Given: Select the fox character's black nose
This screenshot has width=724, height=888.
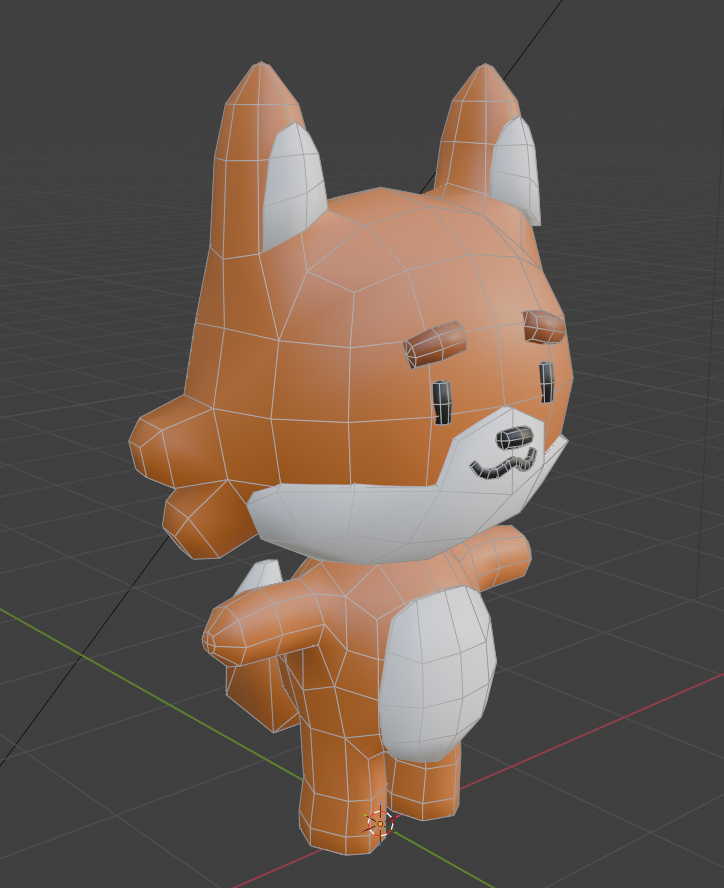Looking at the screenshot, I should pyautogui.click(x=514, y=437).
